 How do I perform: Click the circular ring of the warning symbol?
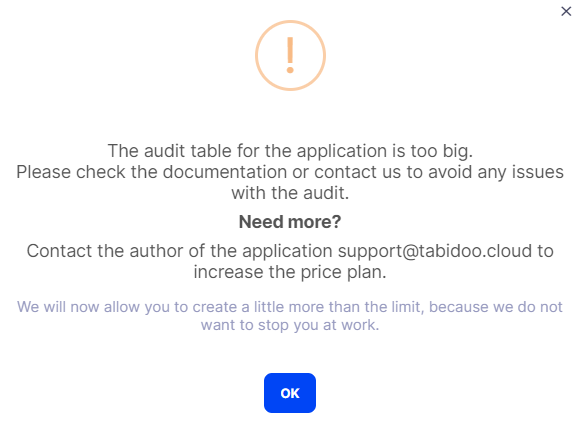pyautogui.click(x=259, y=55)
